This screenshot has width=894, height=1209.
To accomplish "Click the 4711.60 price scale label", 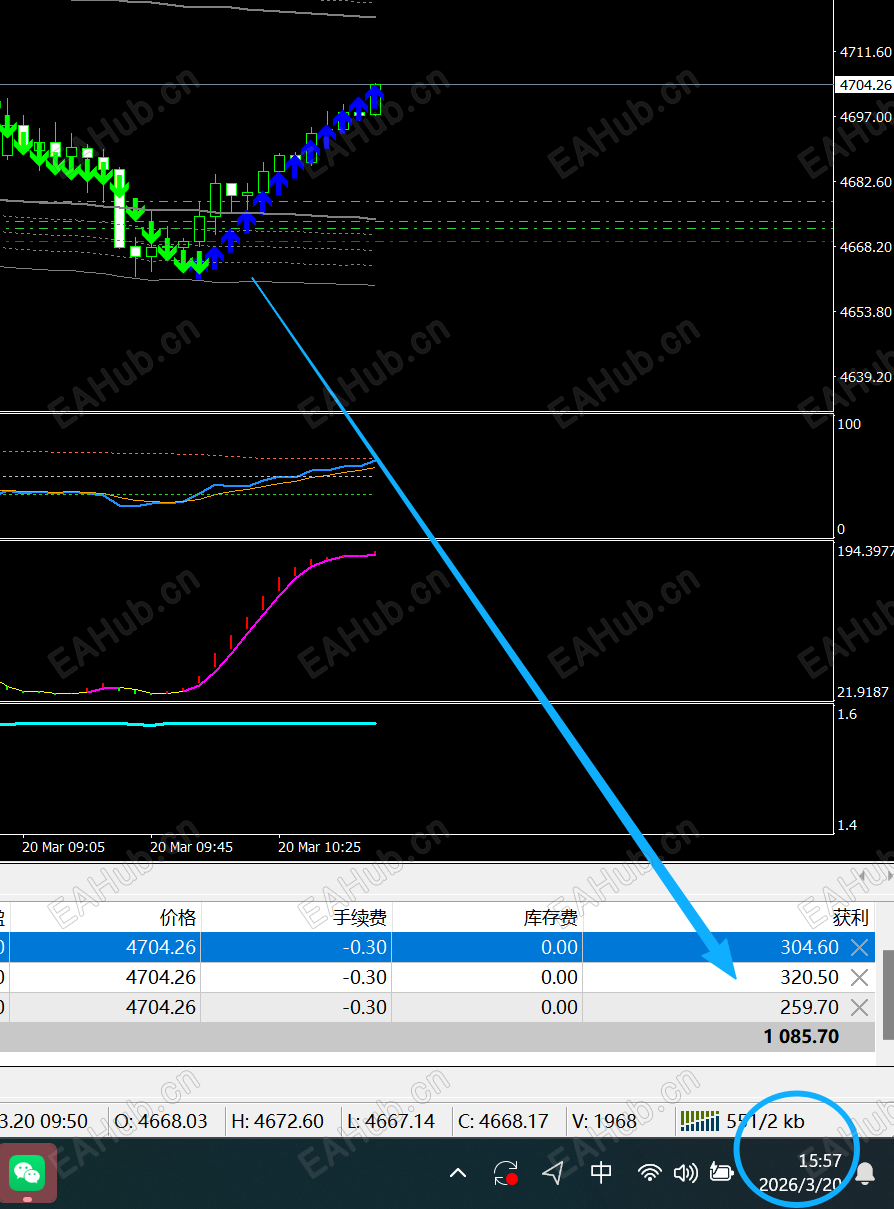I will click(x=866, y=52).
